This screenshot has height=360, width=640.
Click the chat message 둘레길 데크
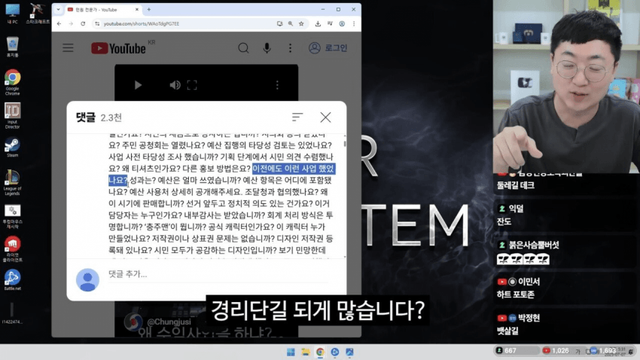(516, 185)
